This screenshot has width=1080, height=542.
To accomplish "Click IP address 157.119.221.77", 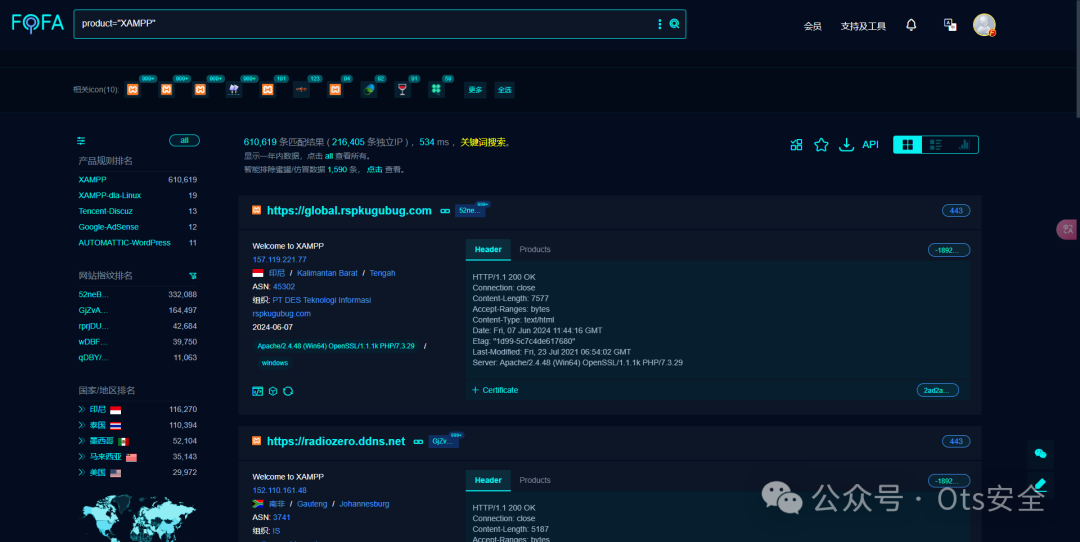I will [279, 260].
